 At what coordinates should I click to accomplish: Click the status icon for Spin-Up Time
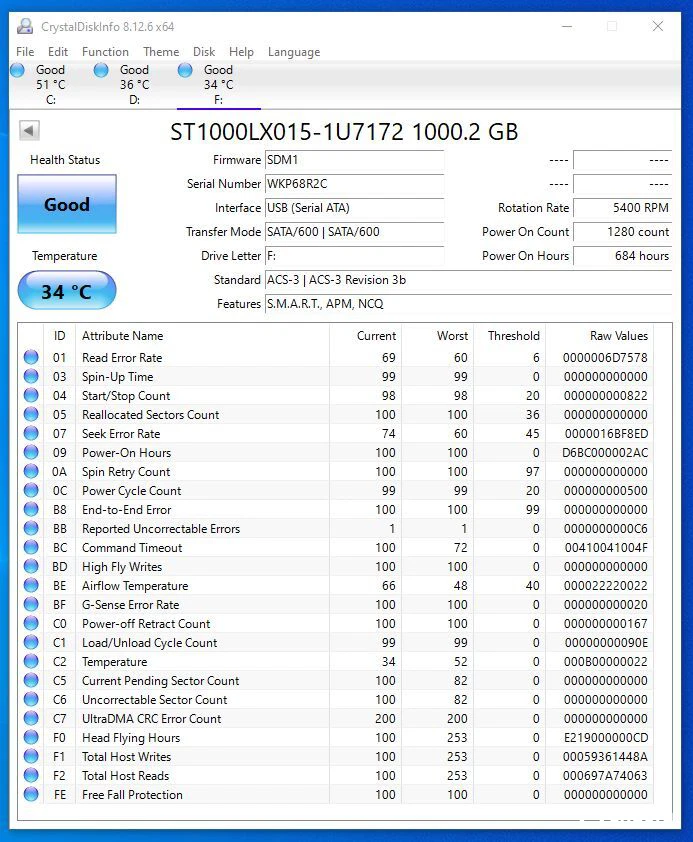click(31, 376)
